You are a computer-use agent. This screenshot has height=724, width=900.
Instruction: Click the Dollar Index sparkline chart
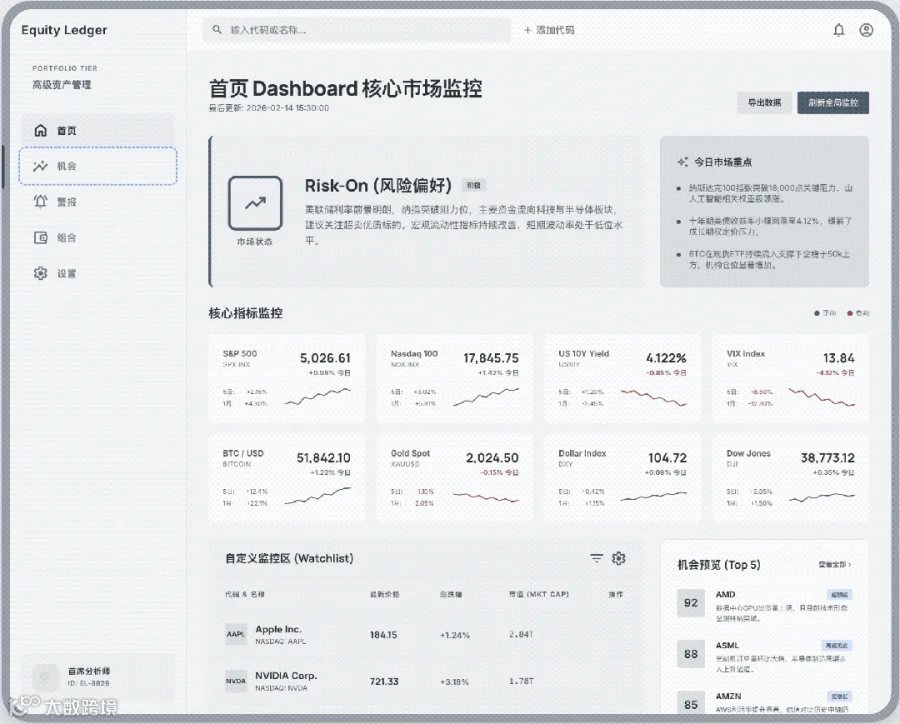click(x=654, y=496)
